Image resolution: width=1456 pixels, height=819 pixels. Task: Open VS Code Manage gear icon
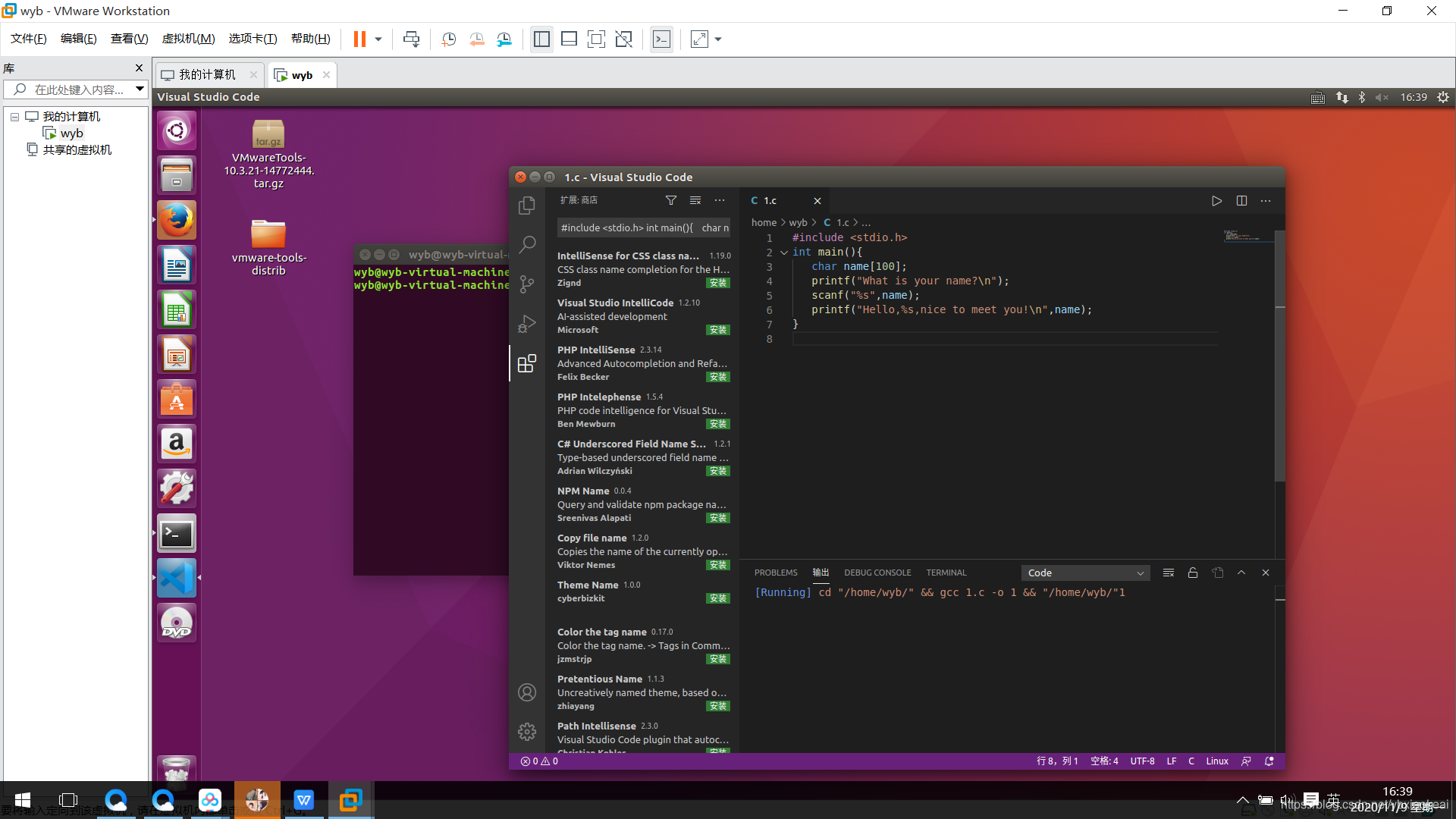(x=527, y=732)
